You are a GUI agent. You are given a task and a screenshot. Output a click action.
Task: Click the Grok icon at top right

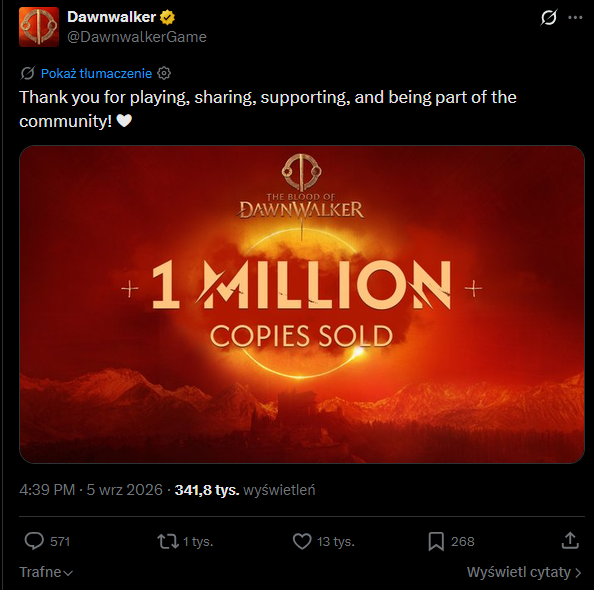[x=549, y=17]
